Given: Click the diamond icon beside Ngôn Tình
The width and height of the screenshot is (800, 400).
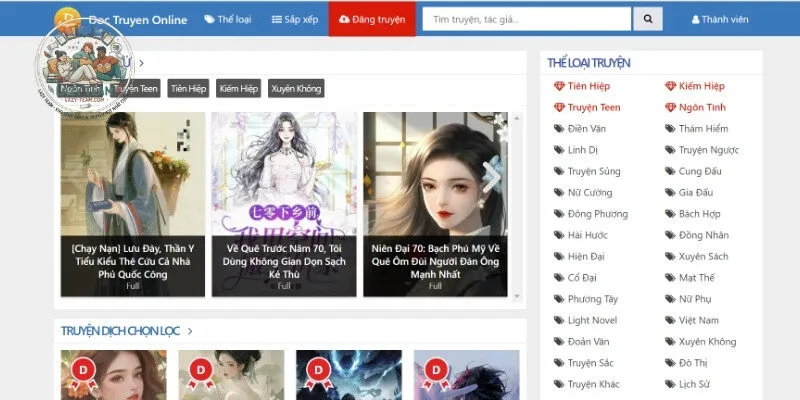Looking at the screenshot, I should click(670, 108).
